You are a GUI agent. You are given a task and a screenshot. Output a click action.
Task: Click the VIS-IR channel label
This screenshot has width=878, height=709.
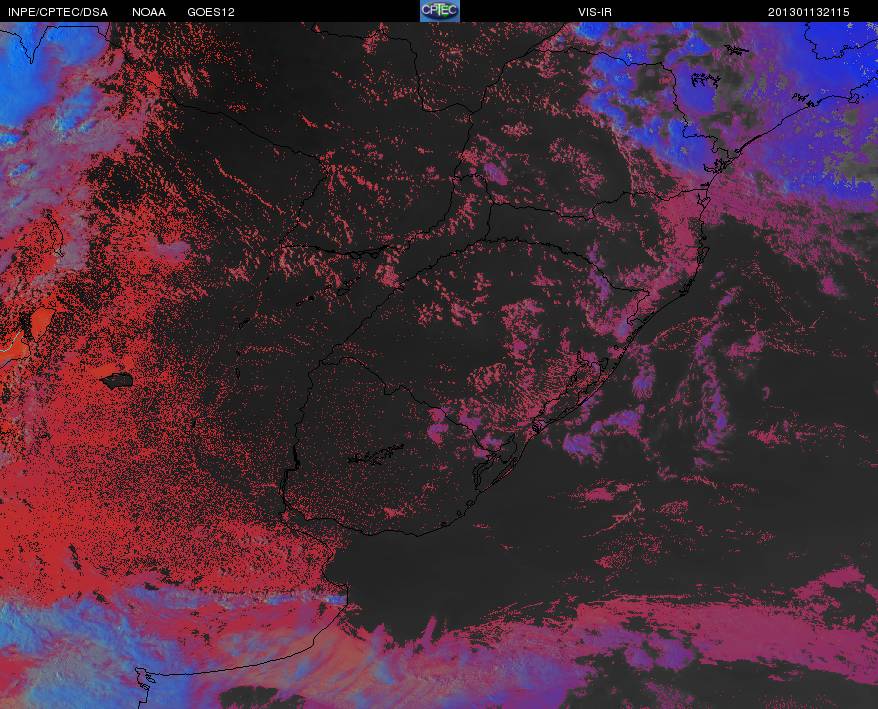(x=595, y=12)
